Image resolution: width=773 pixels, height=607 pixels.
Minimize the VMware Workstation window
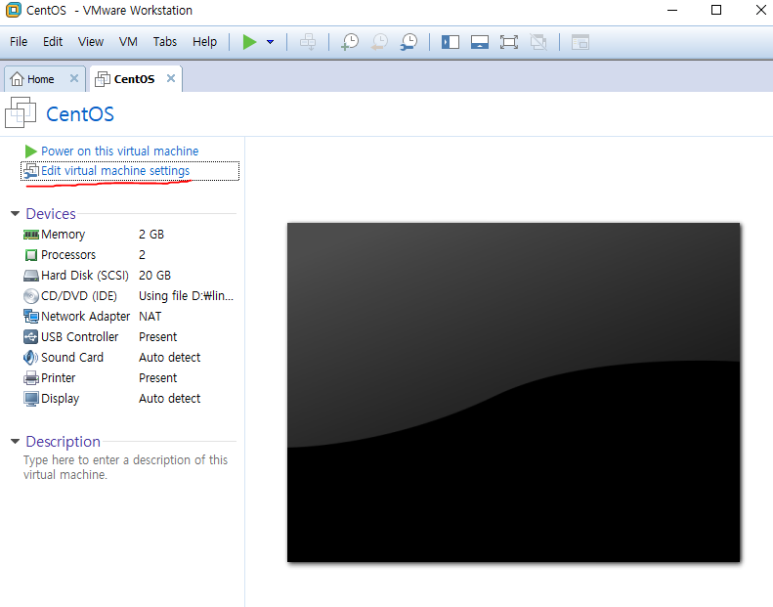[x=672, y=10]
